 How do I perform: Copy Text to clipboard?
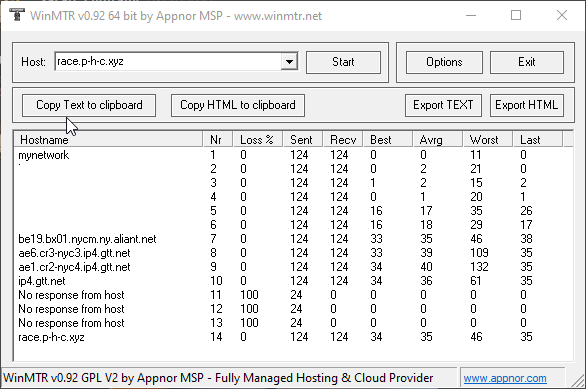(x=89, y=105)
